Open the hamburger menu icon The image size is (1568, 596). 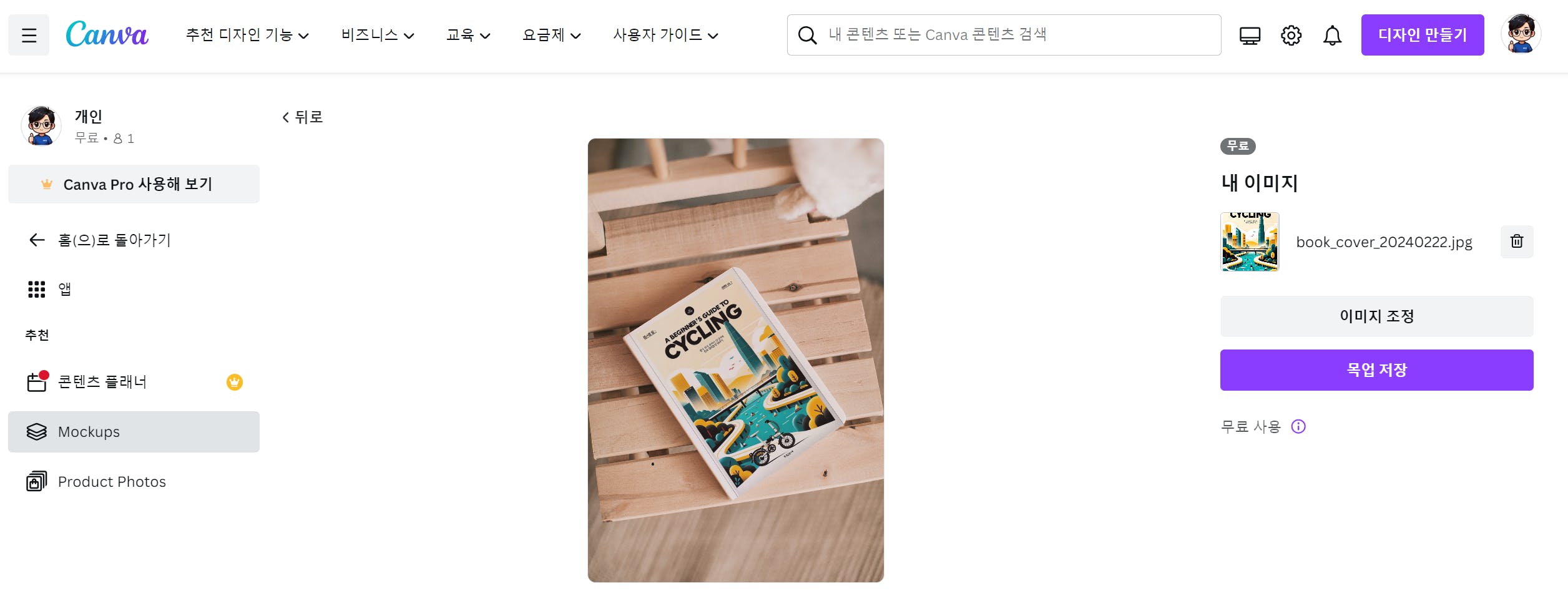[x=29, y=35]
